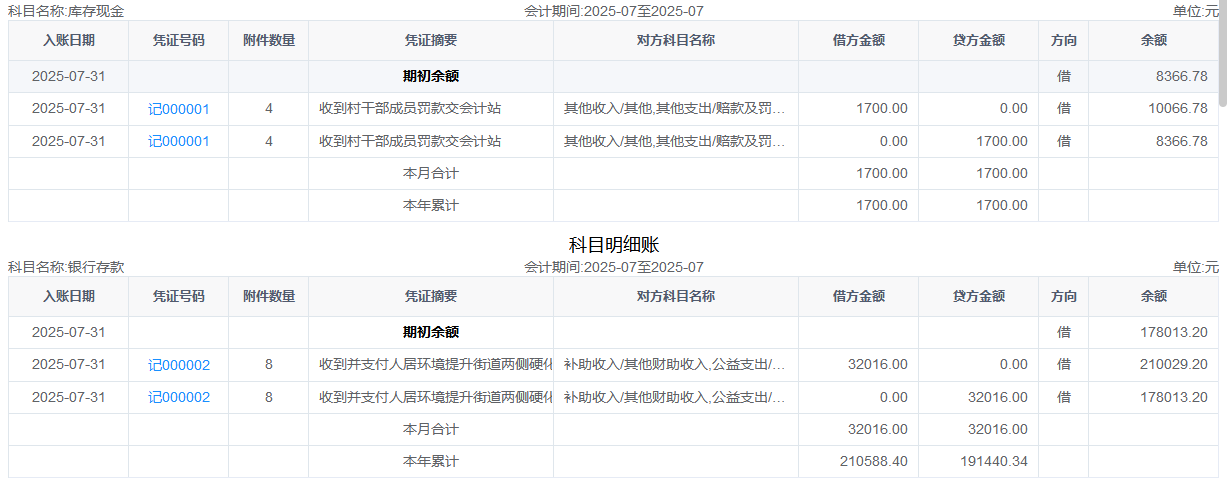This screenshot has height=489, width=1228.
Task: Click the 科目明细账 title above the 银行存款 table
Action: (x=613, y=245)
